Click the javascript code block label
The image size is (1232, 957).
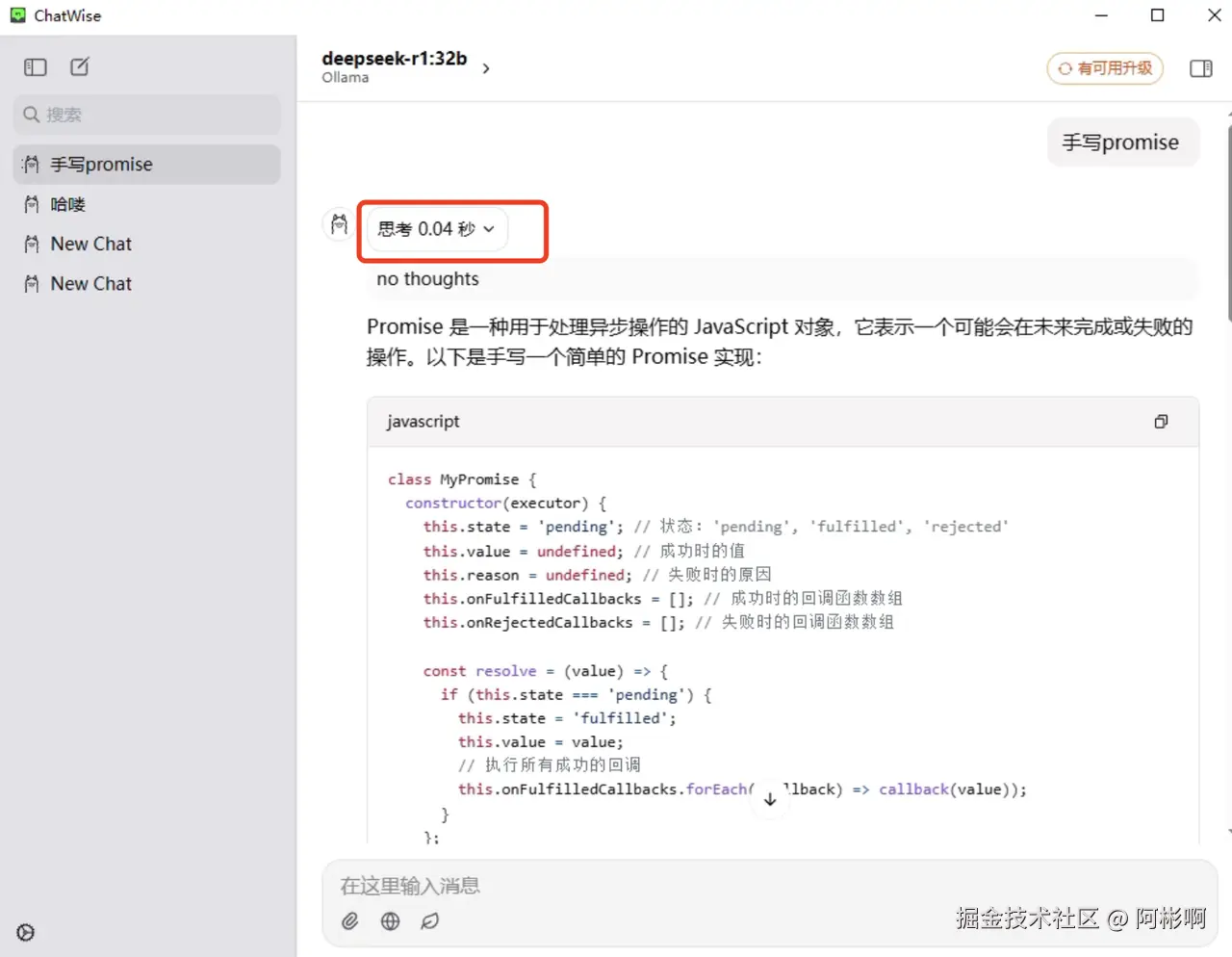point(423,422)
